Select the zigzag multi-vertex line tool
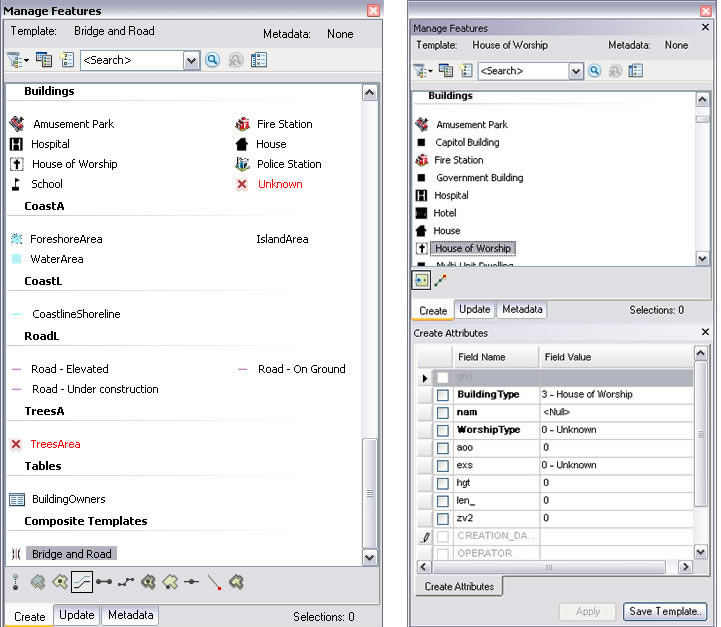Viewport: 721px width, 627px height. [126, 582]
